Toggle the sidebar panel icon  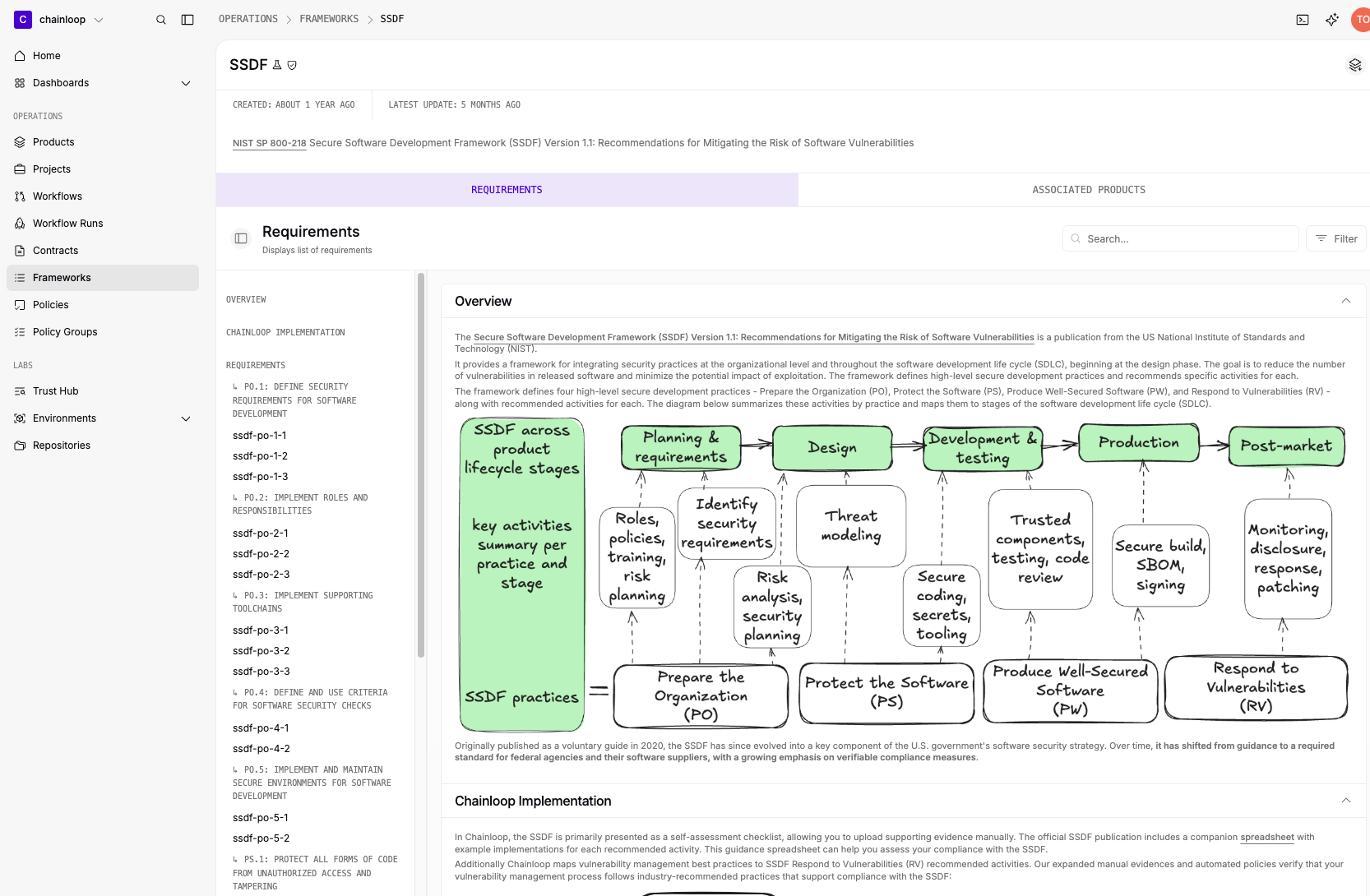(187, 20)
